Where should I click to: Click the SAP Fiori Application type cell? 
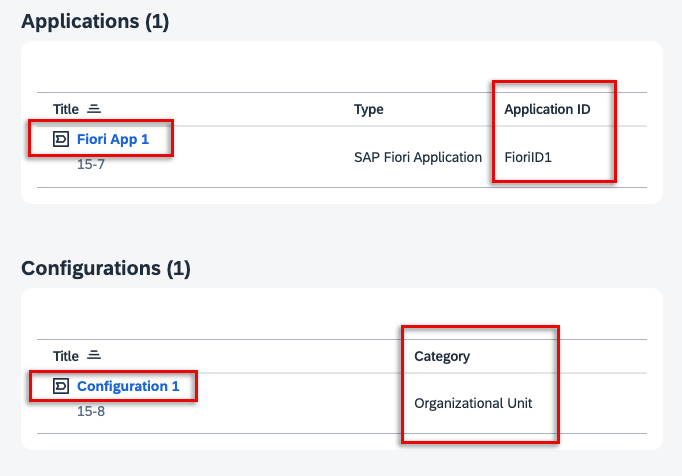click(x=418, y=157)
